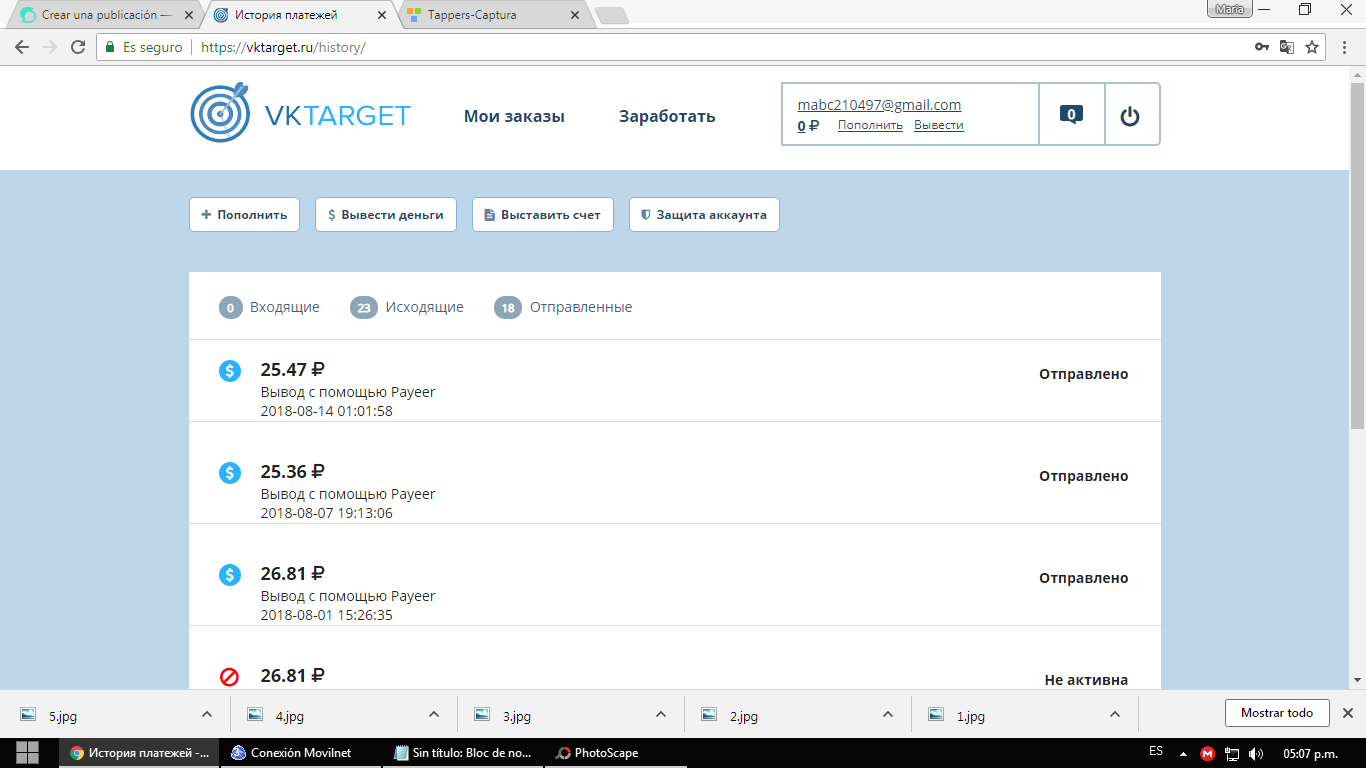Switch to the Входящие tab
The image size is (1366, 768).
pyautogui.click(x=270, y=307)
